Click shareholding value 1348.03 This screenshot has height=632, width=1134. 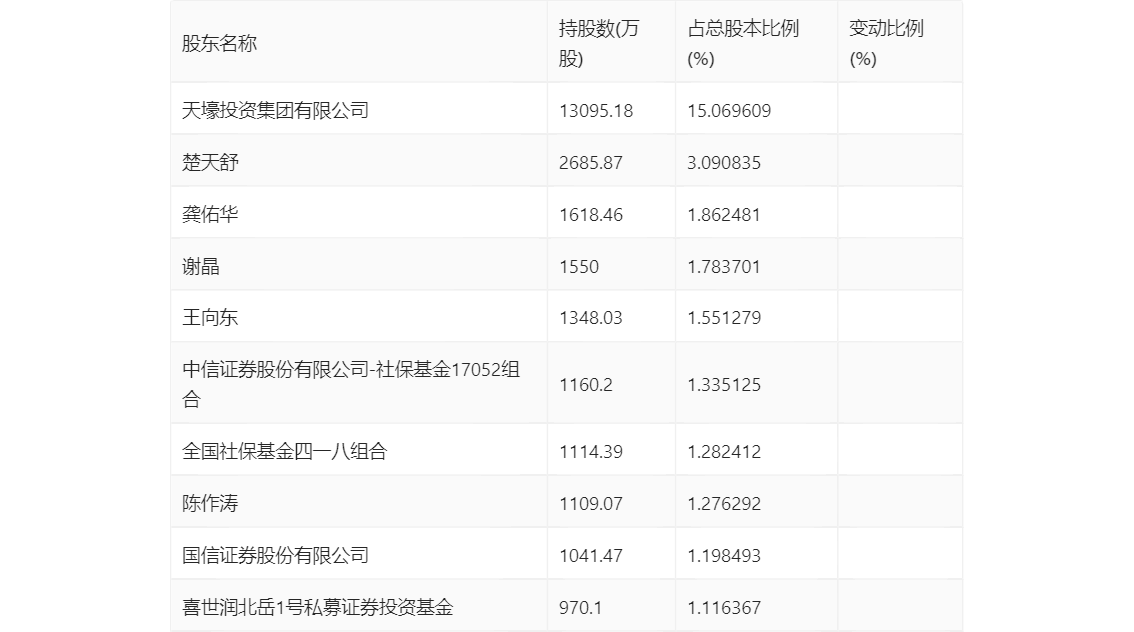click(x=591, y=318)
